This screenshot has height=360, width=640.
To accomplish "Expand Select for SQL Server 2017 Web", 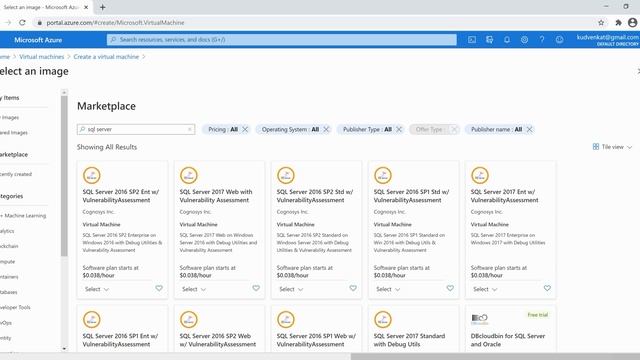I will click(x=194, y=289).
